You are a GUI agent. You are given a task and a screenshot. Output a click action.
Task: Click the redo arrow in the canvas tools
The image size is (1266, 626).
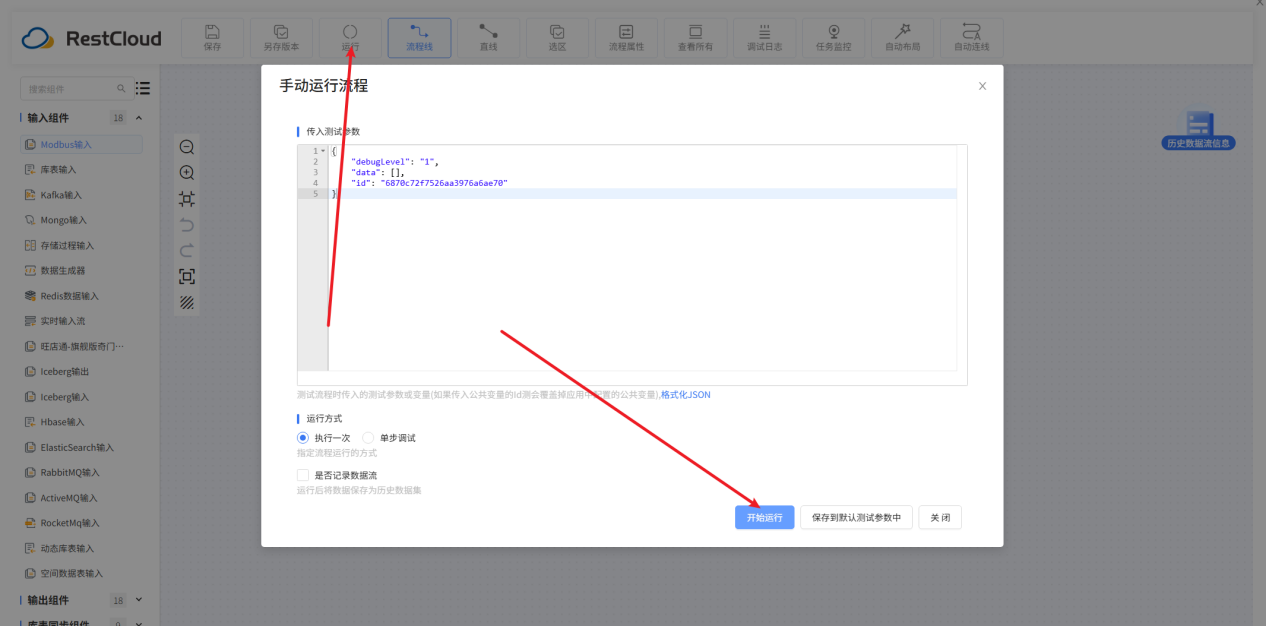(x=187, y=250)
